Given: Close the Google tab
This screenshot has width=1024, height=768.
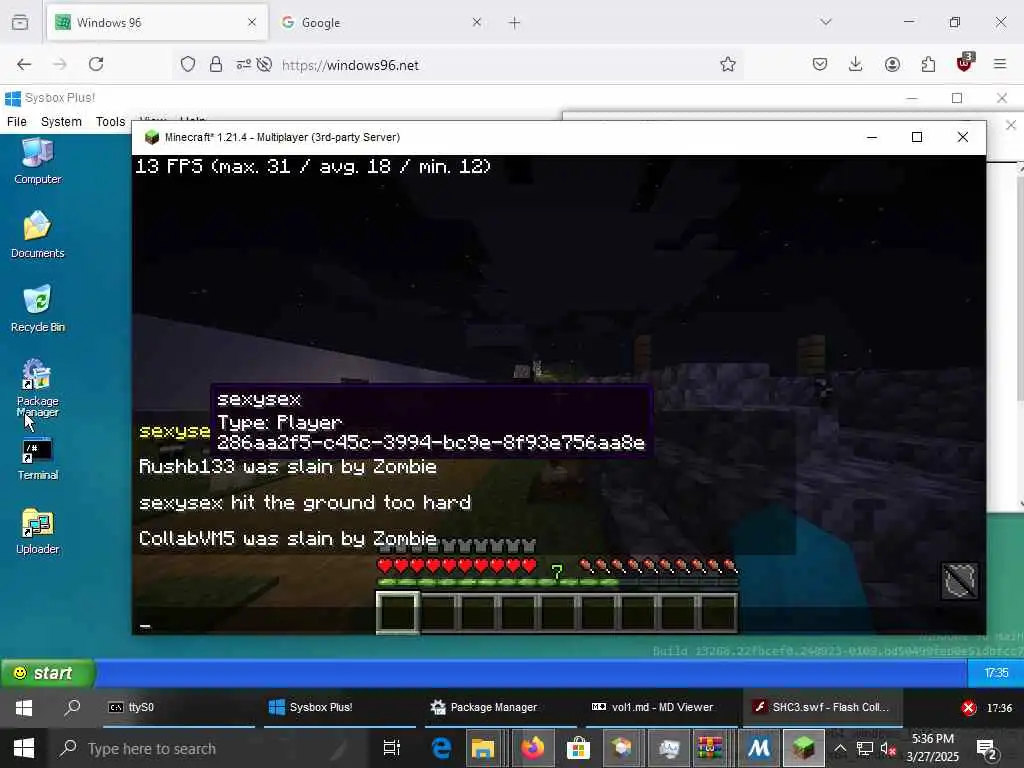Looking at the screenshot, I should pos(477,22).
